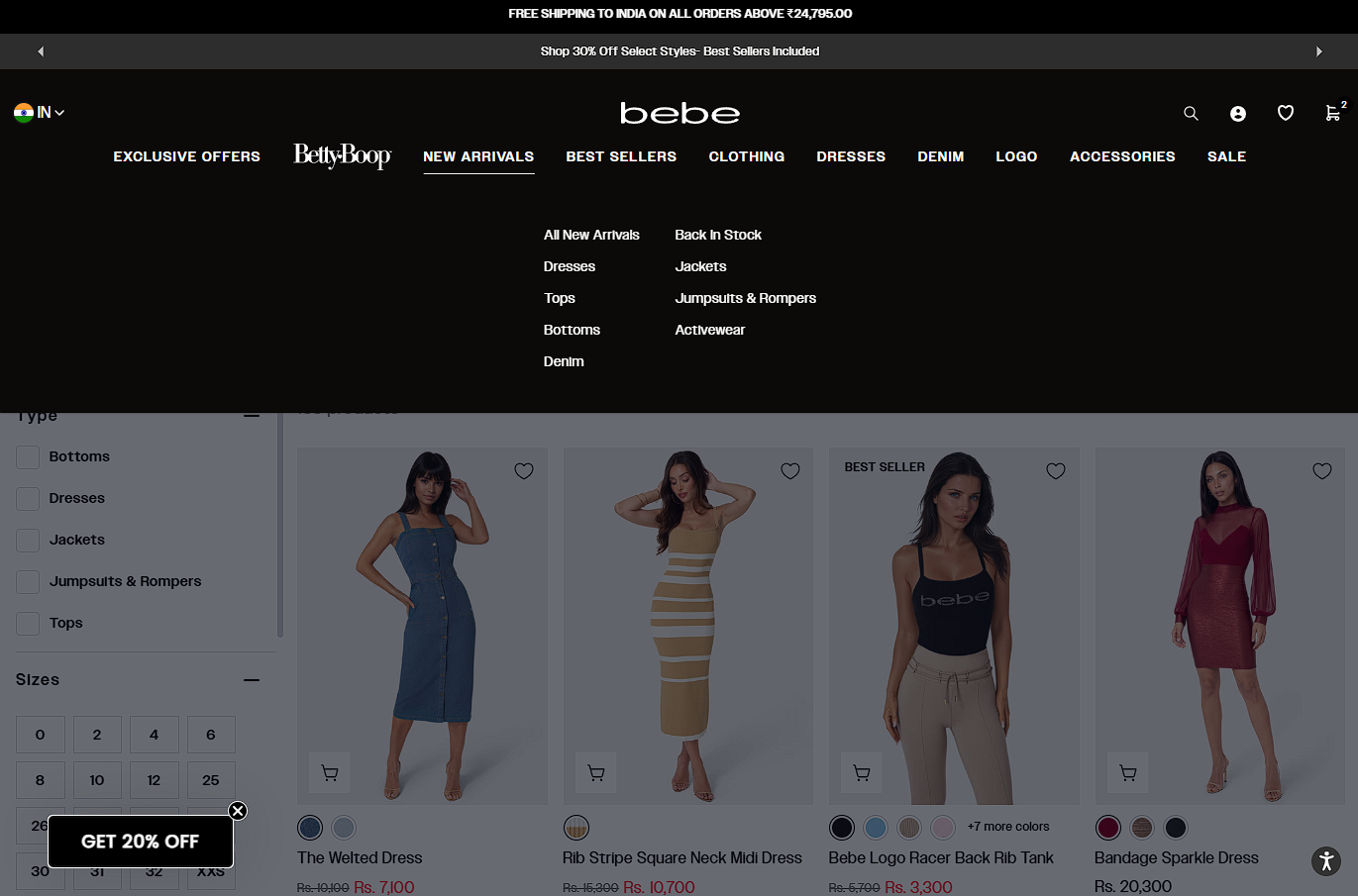
Task: Favorite The Welted Dress heart icon
Action: tap(524, 471)
